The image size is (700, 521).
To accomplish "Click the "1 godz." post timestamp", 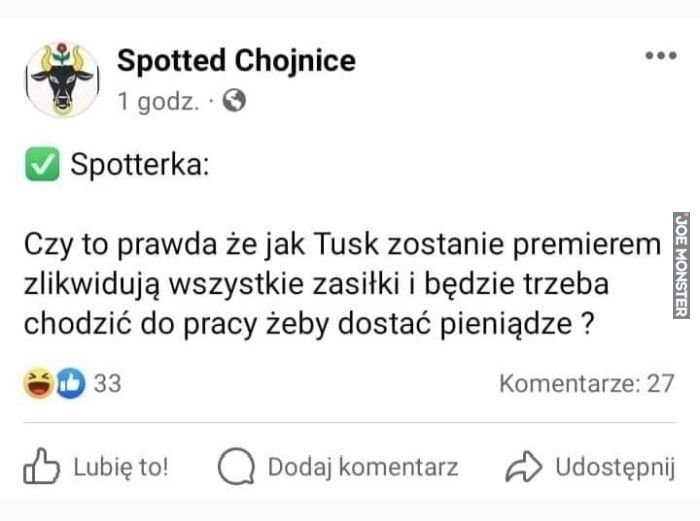I will point(158,101).
